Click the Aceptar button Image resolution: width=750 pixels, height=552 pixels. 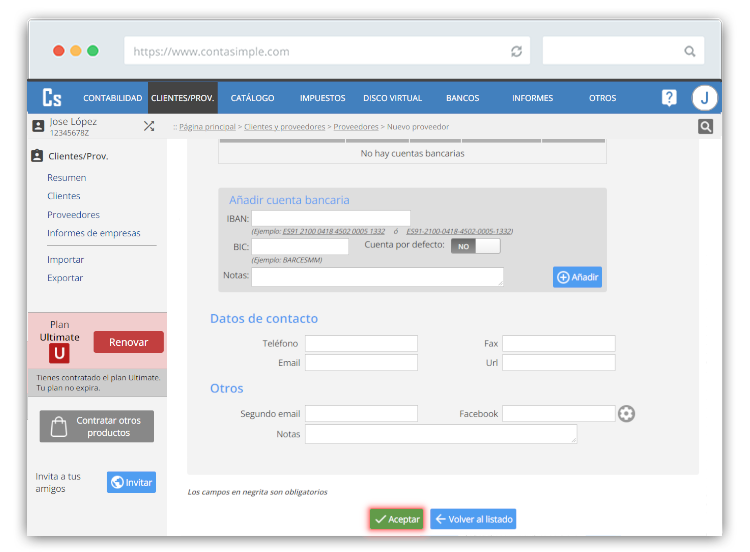(x=397, y=519)
